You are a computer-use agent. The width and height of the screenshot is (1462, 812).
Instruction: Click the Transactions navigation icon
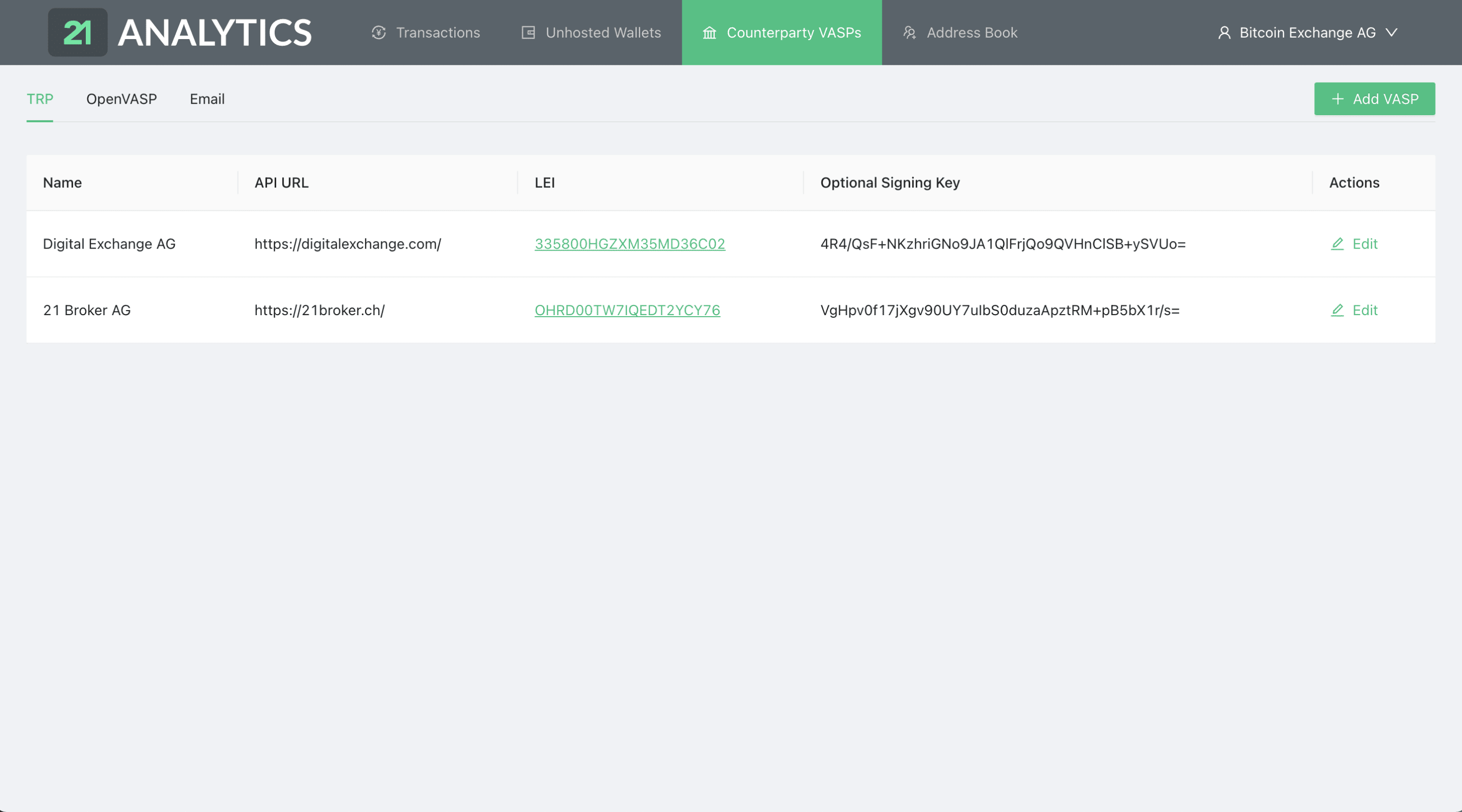pos(377,32)
